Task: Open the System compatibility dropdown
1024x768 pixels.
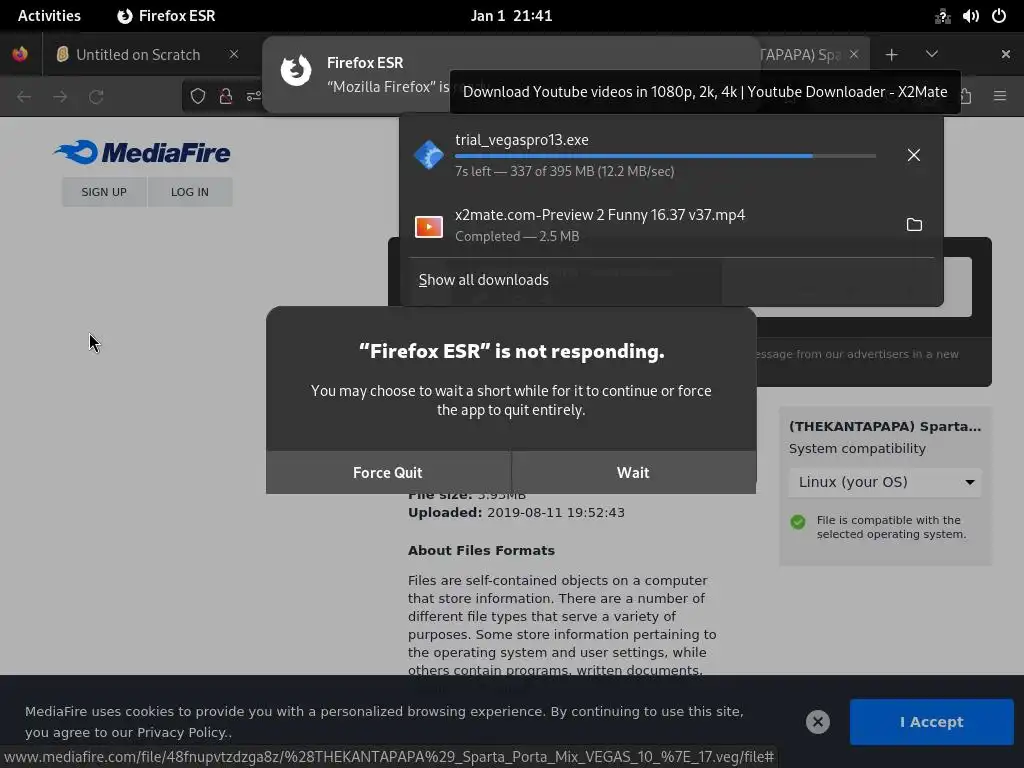Action: tap(885, 482)
